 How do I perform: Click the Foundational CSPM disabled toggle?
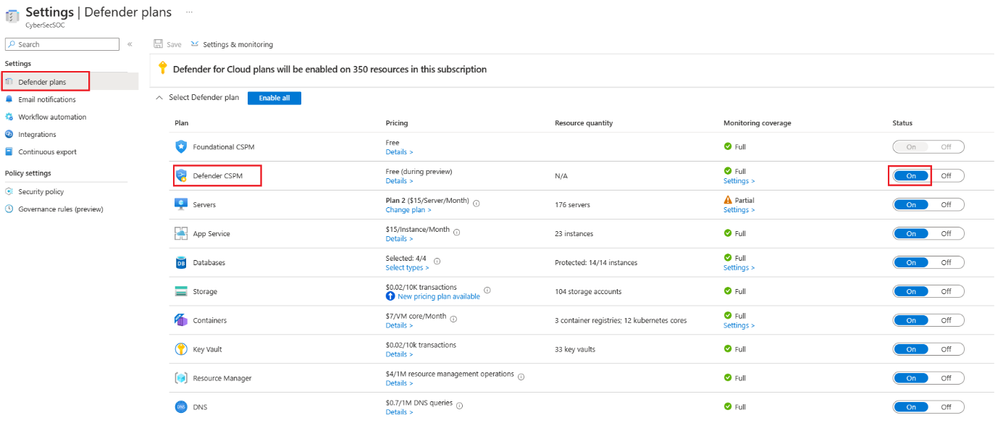point(929,147)
